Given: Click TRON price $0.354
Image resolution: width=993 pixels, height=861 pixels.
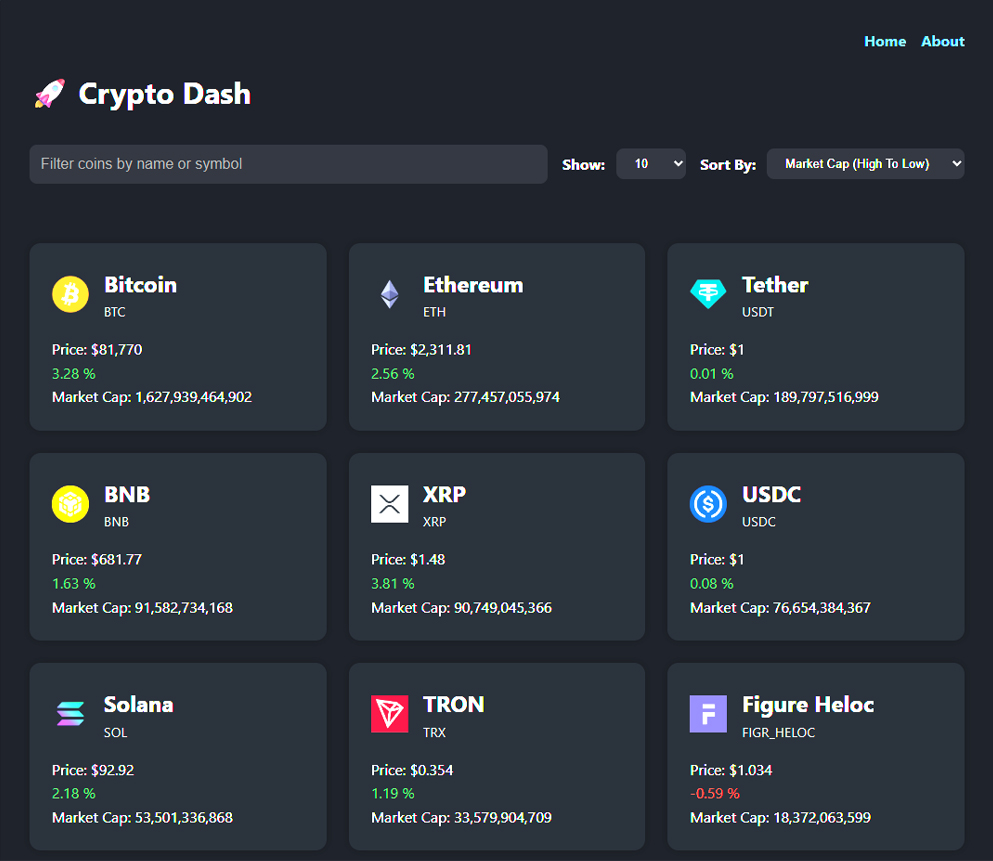Looking at the screenshot, I should (412, 770).
